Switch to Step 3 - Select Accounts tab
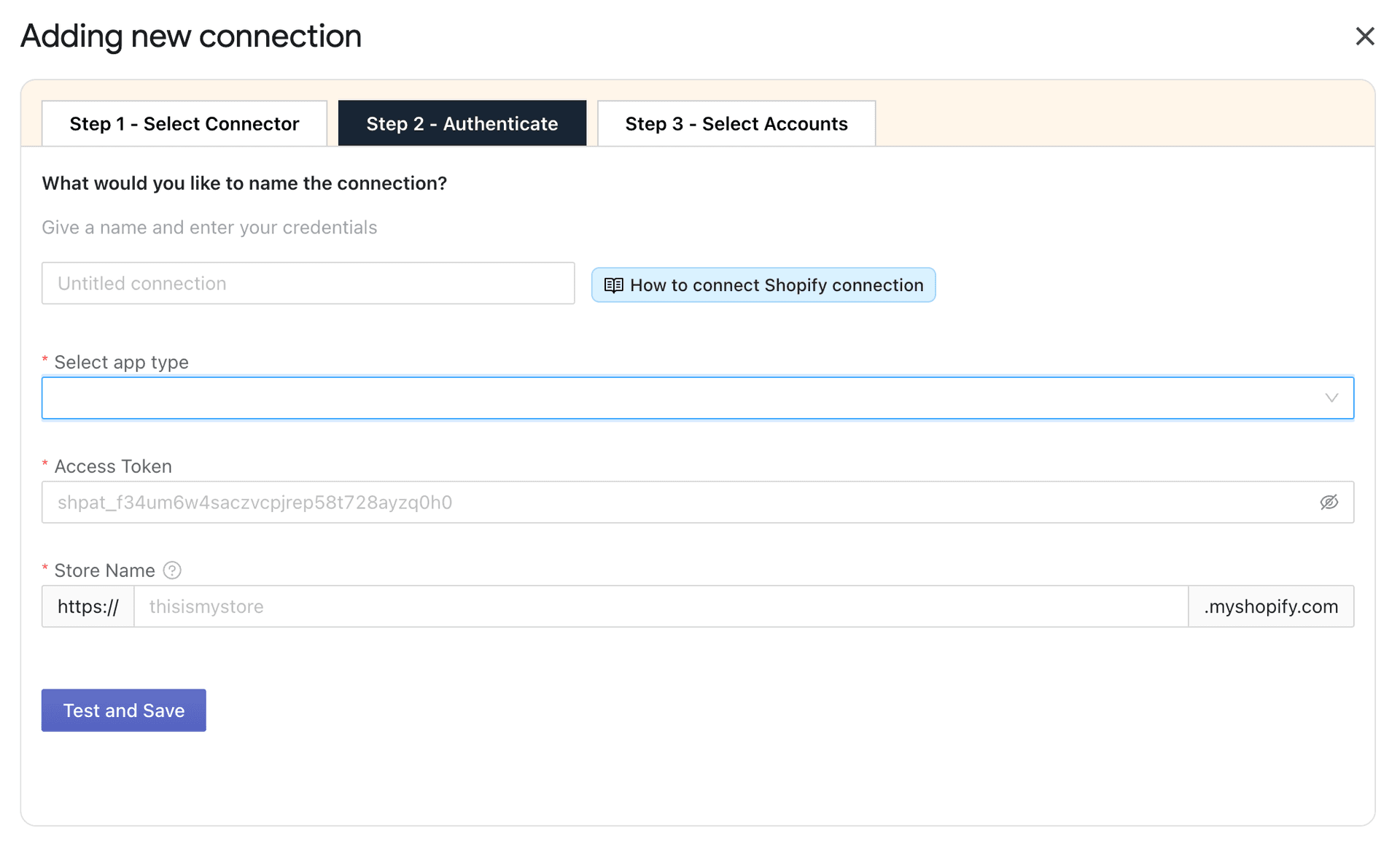Viewport: 1400px width, 844px height. coord(736,123)
